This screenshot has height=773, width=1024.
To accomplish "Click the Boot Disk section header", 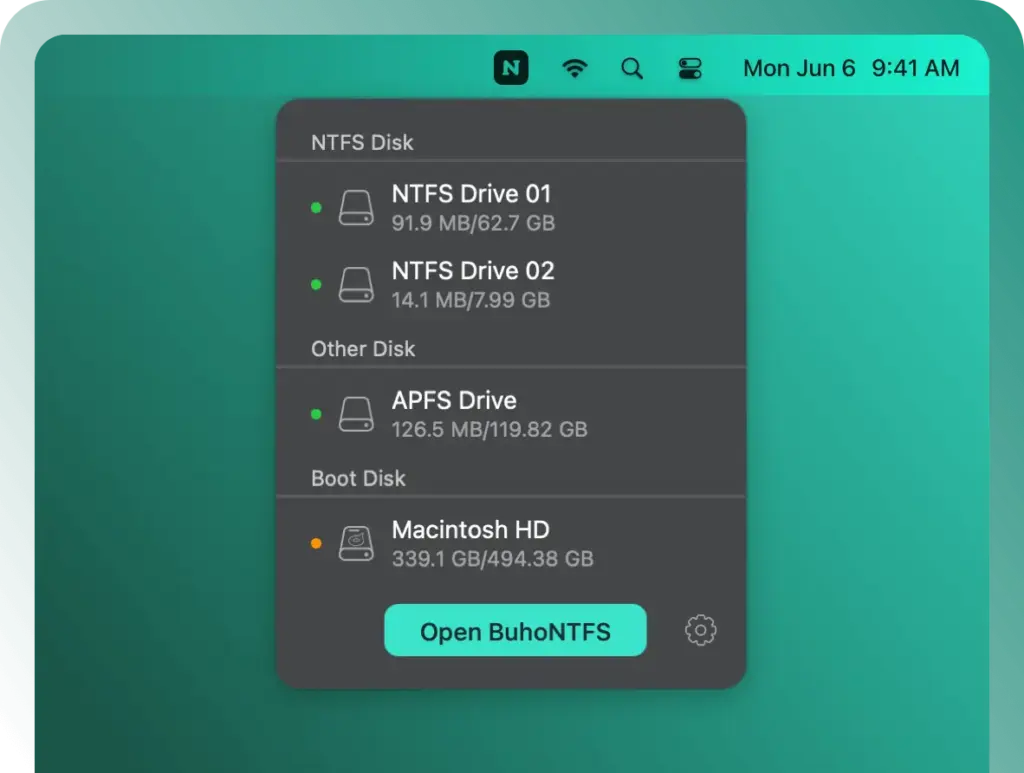I will click(358, 478).
